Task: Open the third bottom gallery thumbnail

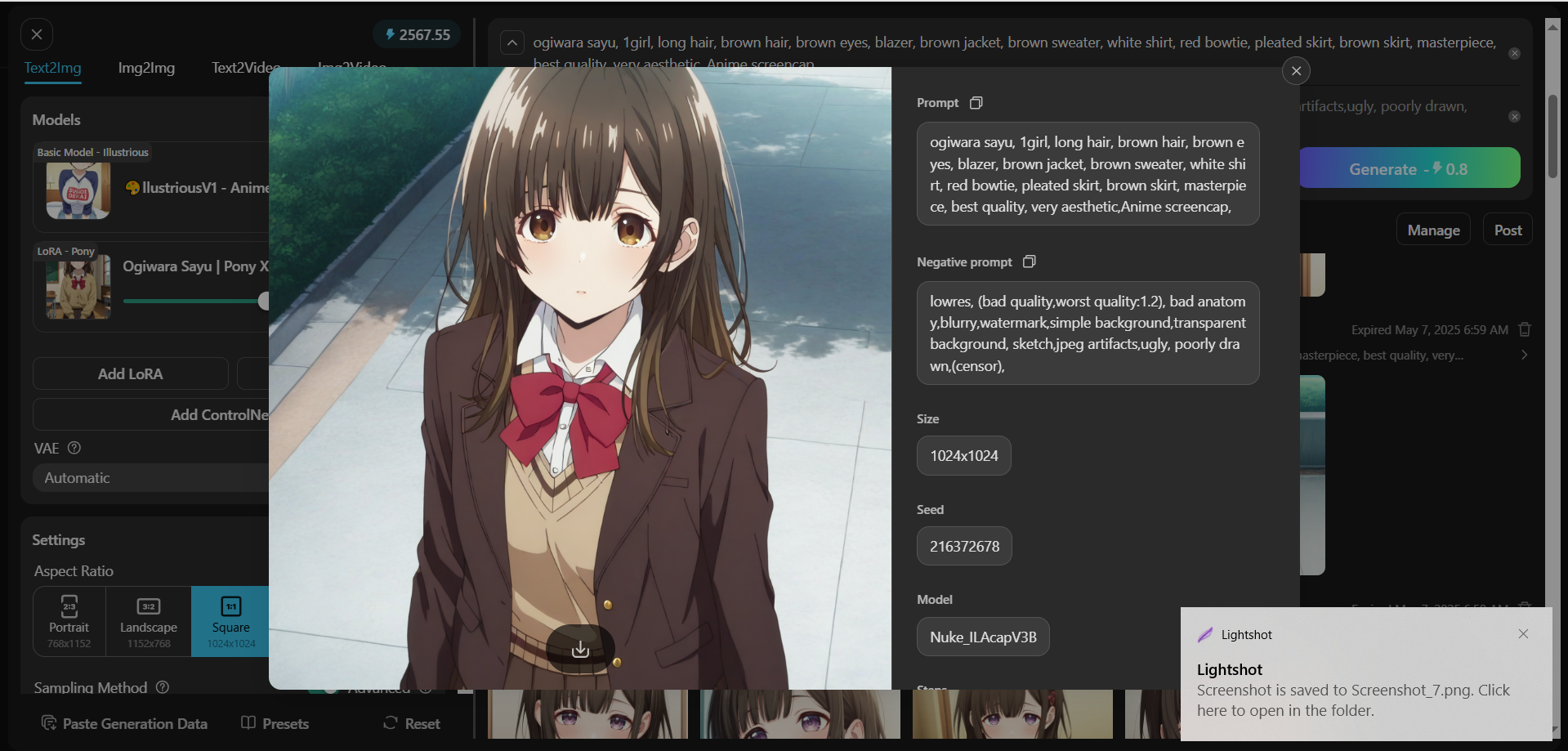Action: (1012, 714)
